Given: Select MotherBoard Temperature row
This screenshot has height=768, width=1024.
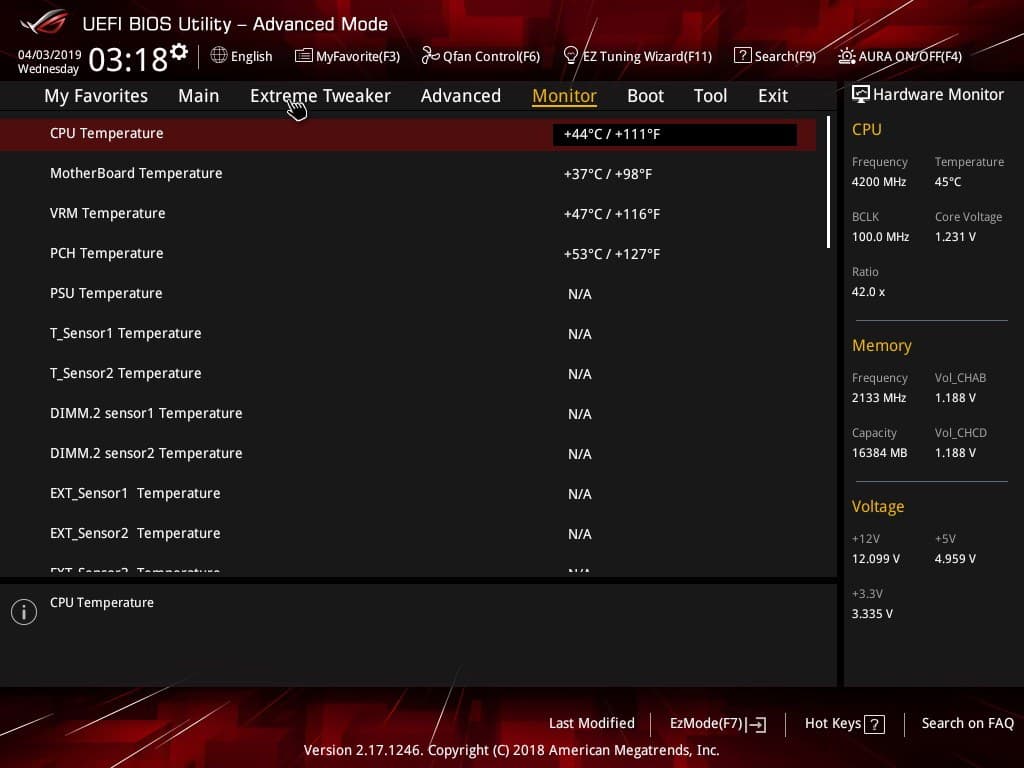Looking at the screenshot, I should pos(408,174).
